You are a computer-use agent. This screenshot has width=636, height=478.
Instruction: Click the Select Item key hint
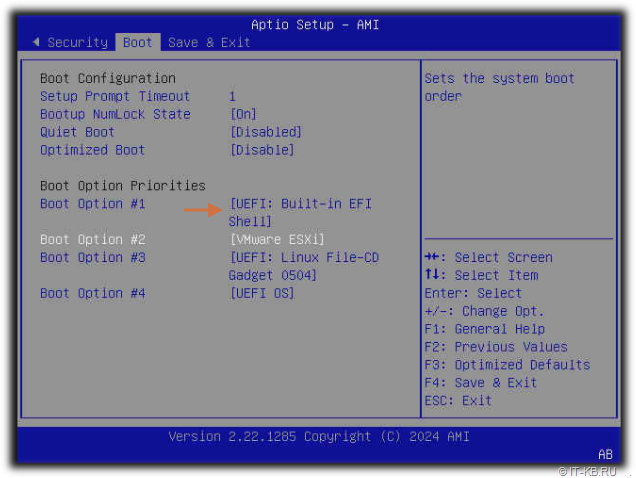coord(481,275)
